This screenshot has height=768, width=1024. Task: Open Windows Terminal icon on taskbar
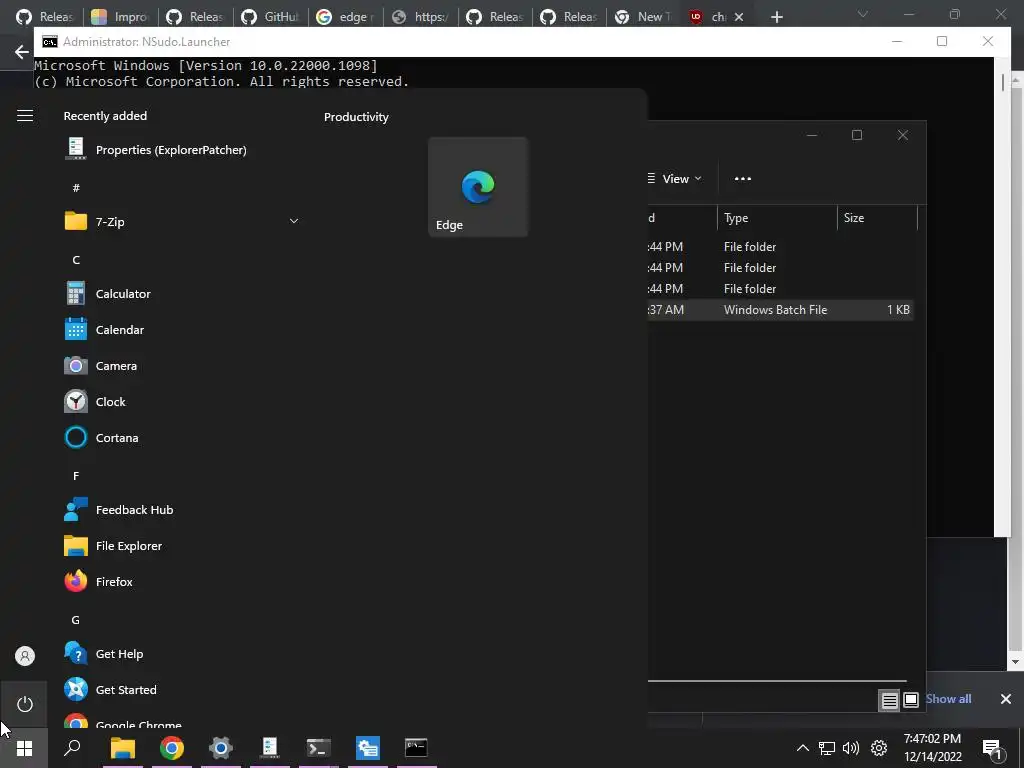point(319,748)
